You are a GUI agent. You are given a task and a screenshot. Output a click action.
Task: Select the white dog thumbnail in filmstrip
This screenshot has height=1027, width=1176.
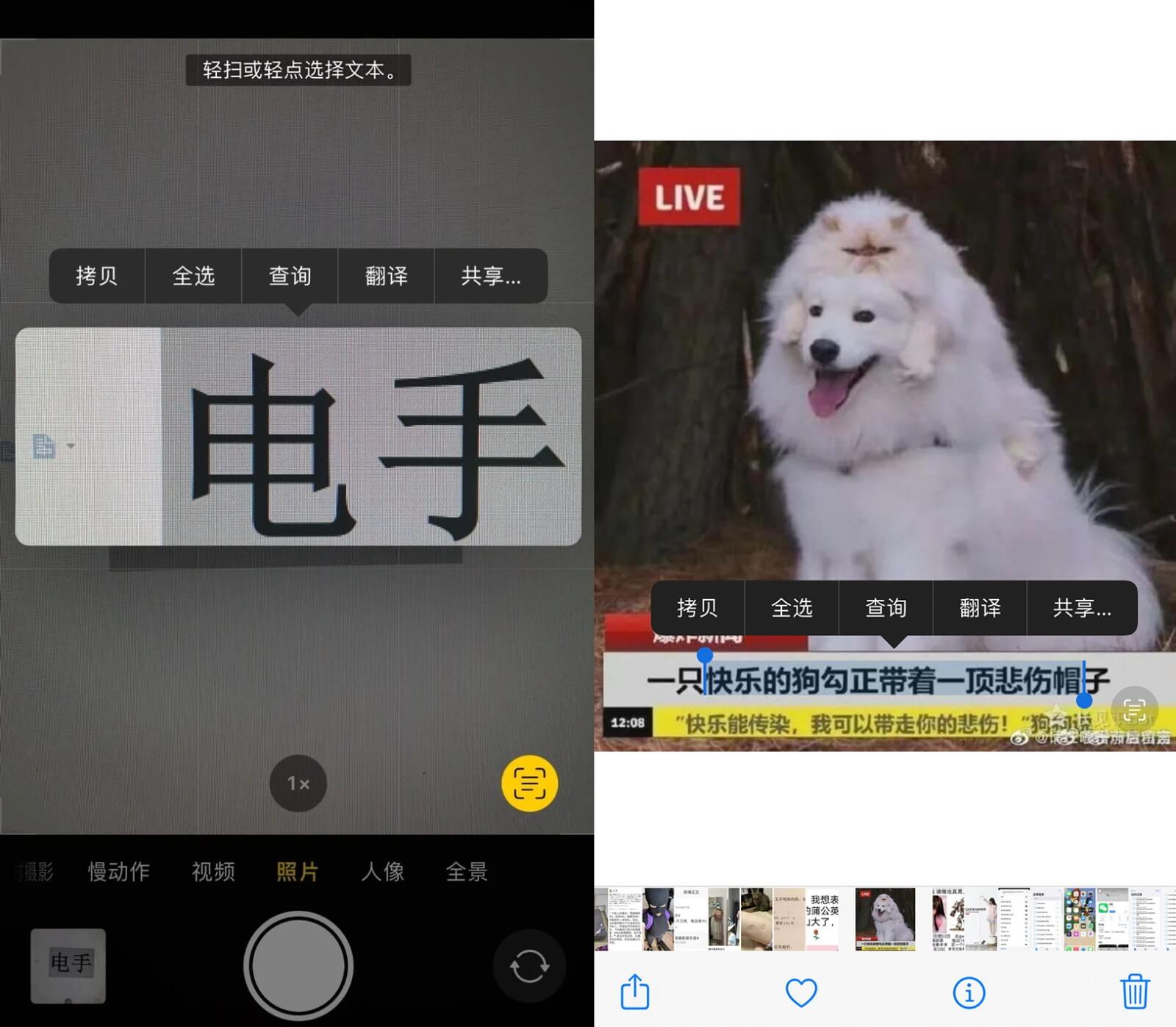pyautogui.click(x=885, y=918)
